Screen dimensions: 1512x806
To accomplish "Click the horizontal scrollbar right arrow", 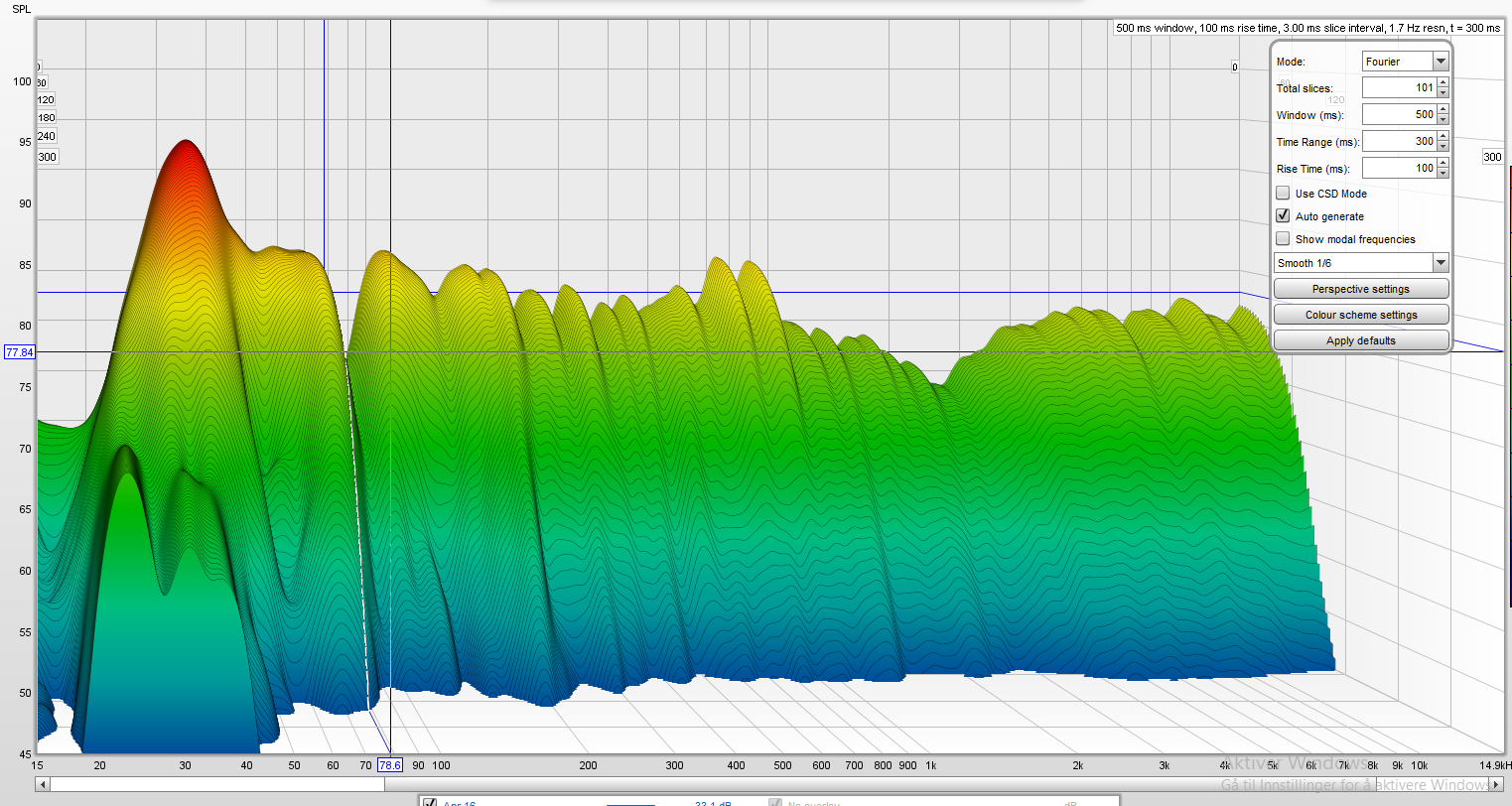I will click(1497, 784).
